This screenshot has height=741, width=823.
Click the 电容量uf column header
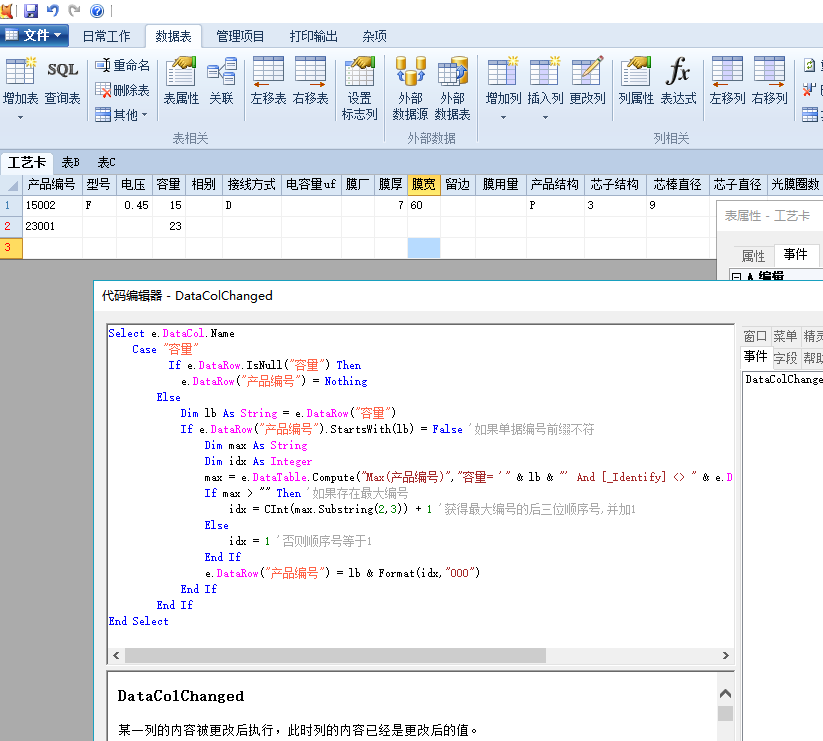[x=311, y=185]
